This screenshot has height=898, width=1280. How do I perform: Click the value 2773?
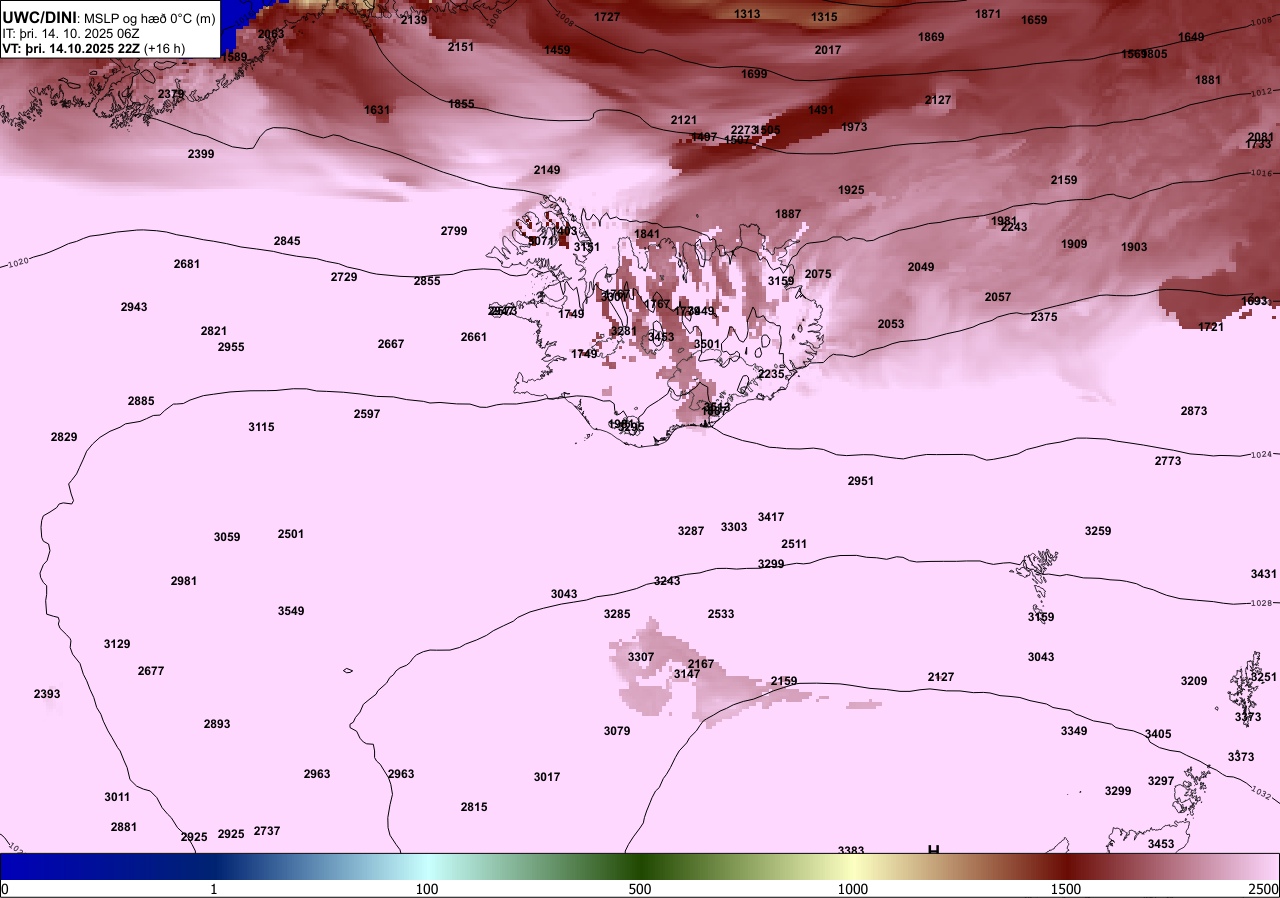point(1168,461)
